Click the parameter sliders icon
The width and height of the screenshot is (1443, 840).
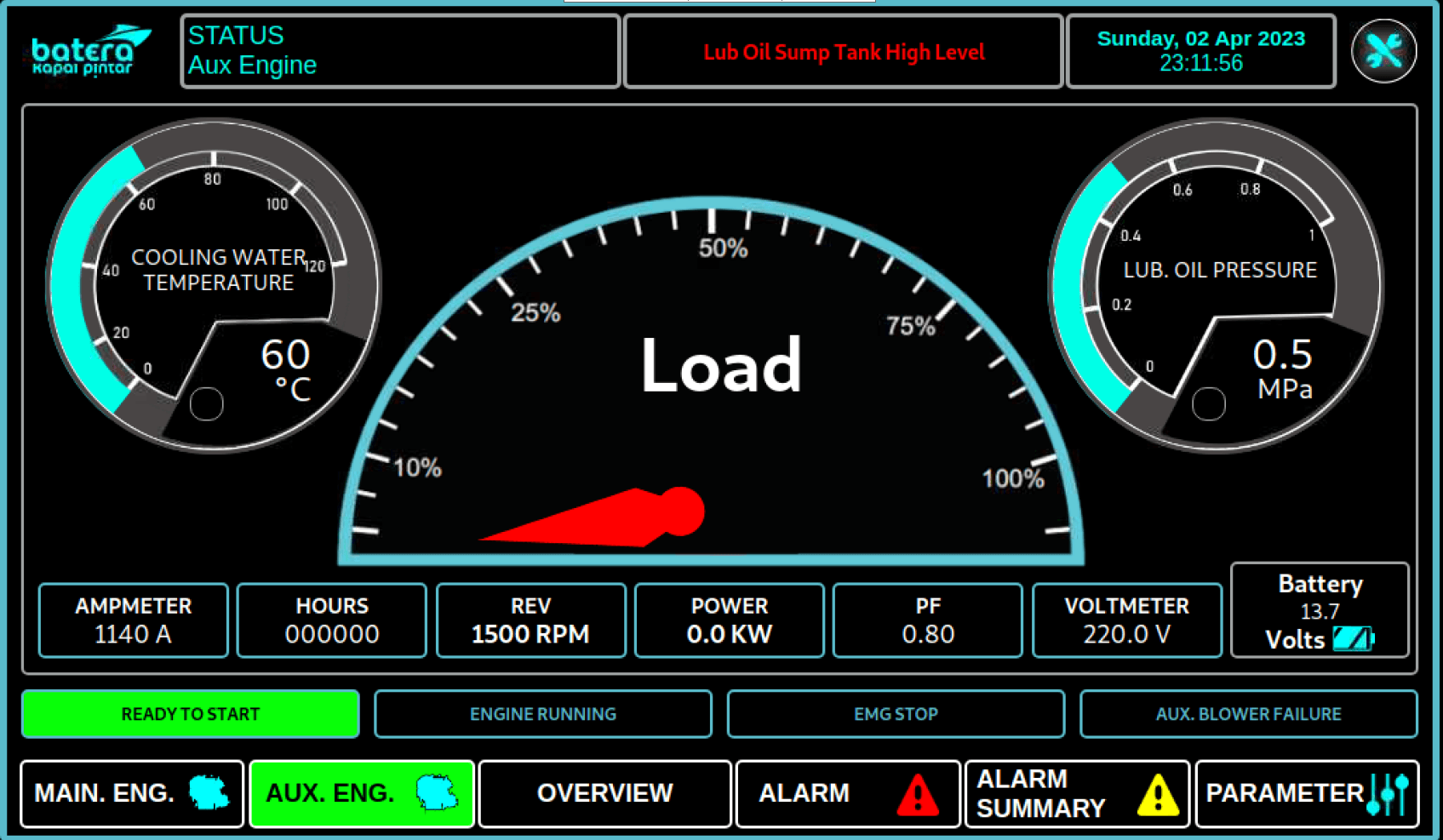[x=1388, y=794]
